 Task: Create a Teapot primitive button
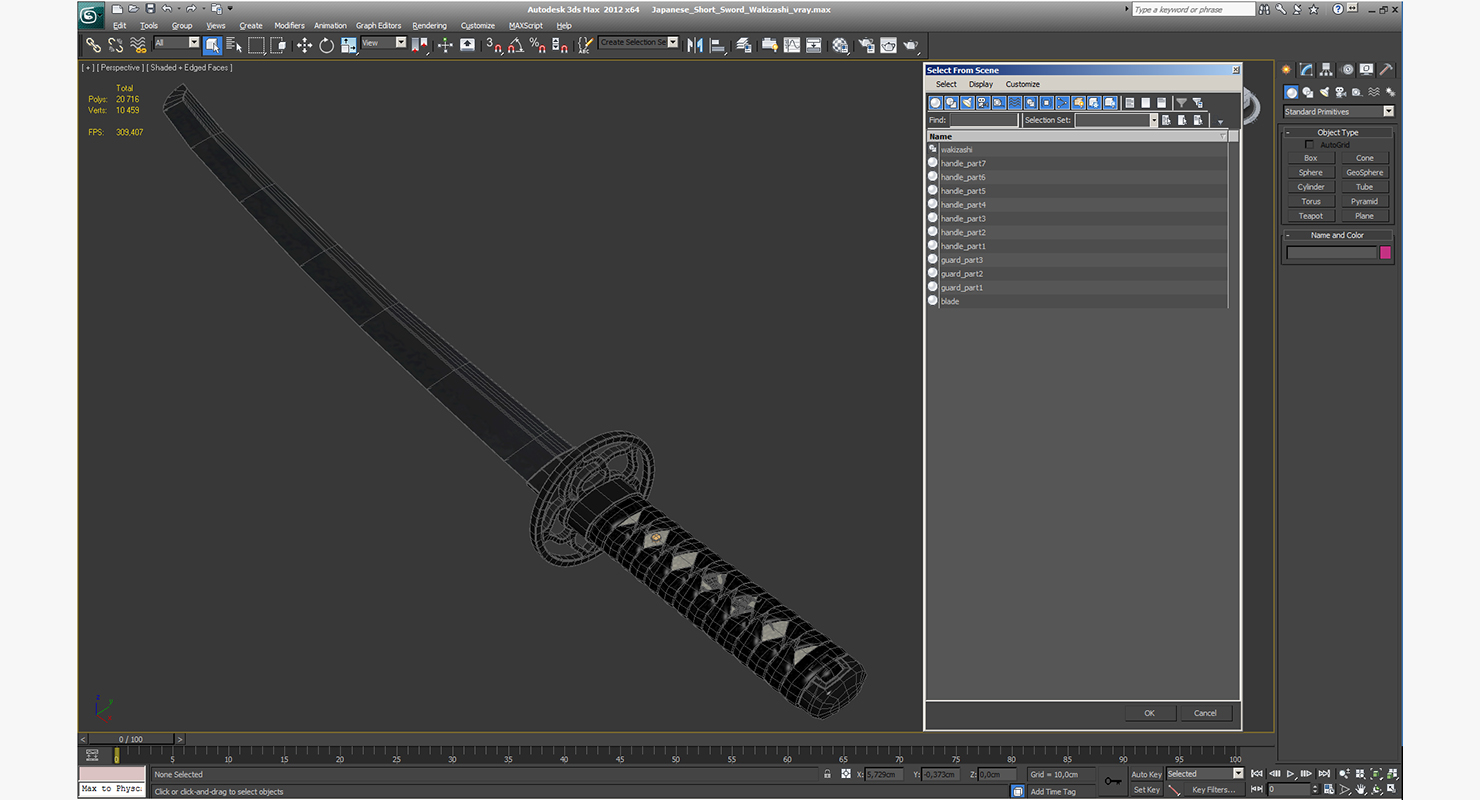(1311, 216)
